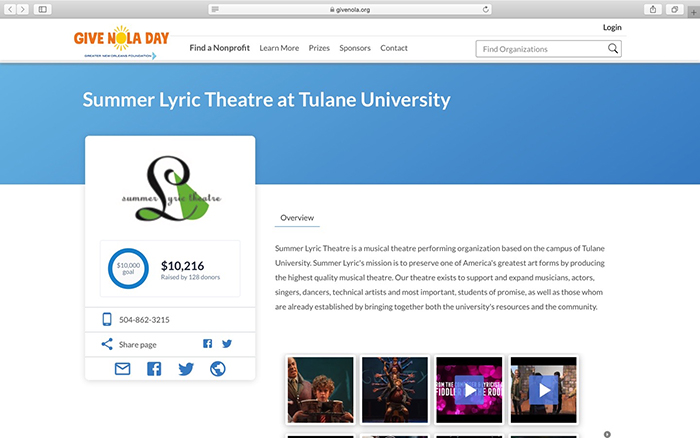Share on Facebook via small Share-row icon
The width and height of the screenshot is (700, 438).
coord(208,343)
